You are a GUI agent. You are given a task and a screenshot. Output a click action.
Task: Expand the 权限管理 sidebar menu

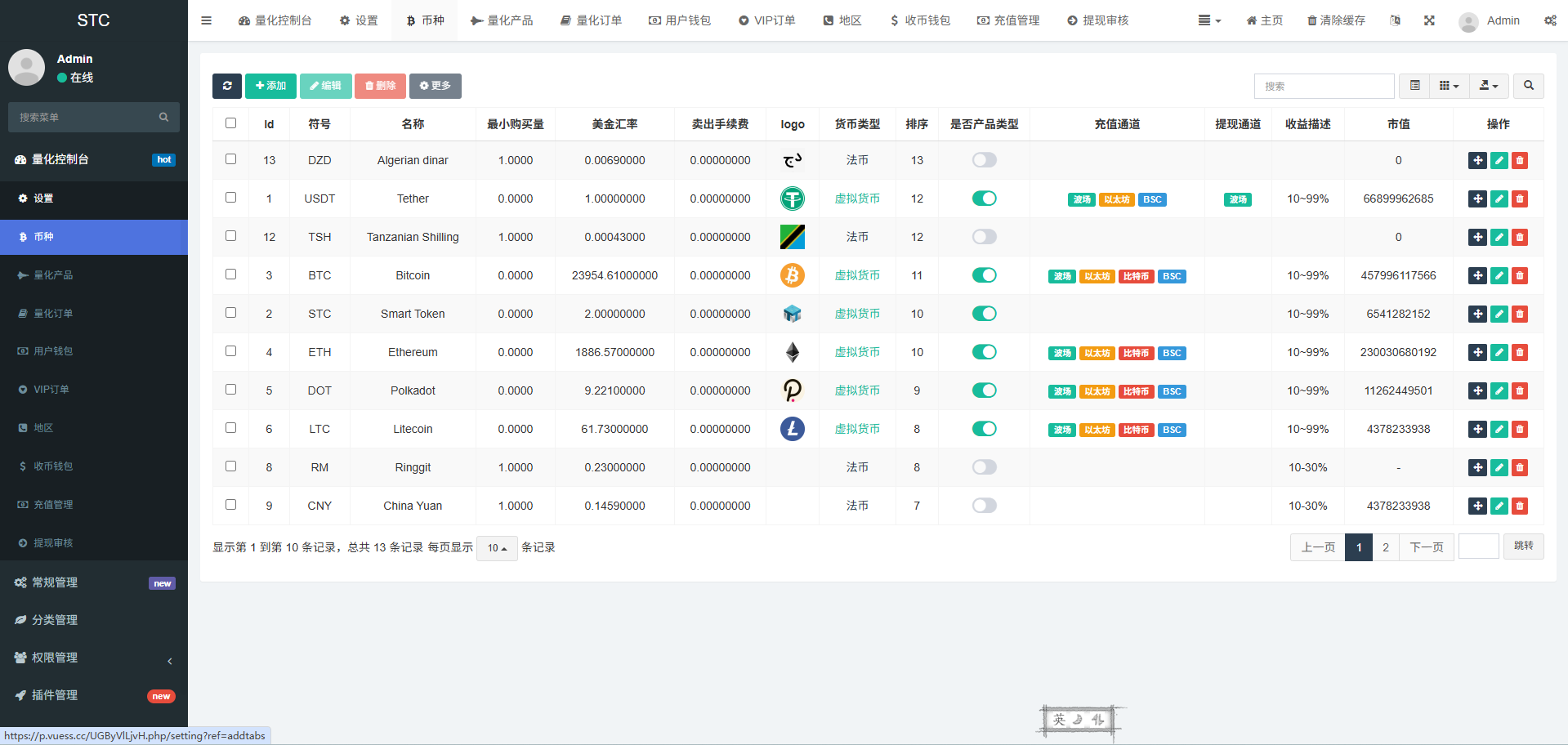click(x=94, y=658)
